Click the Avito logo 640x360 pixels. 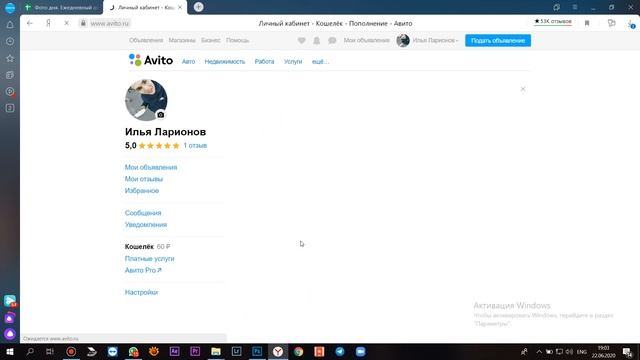[151, 60]
